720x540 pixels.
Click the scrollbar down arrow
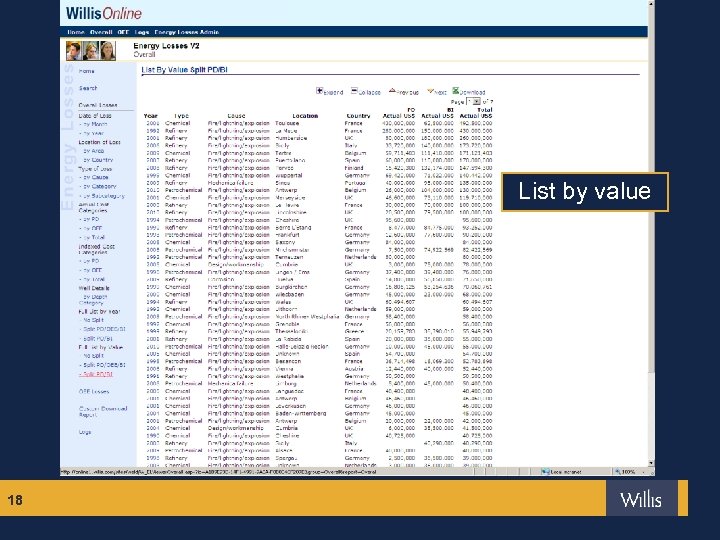(x=651, y=463)
